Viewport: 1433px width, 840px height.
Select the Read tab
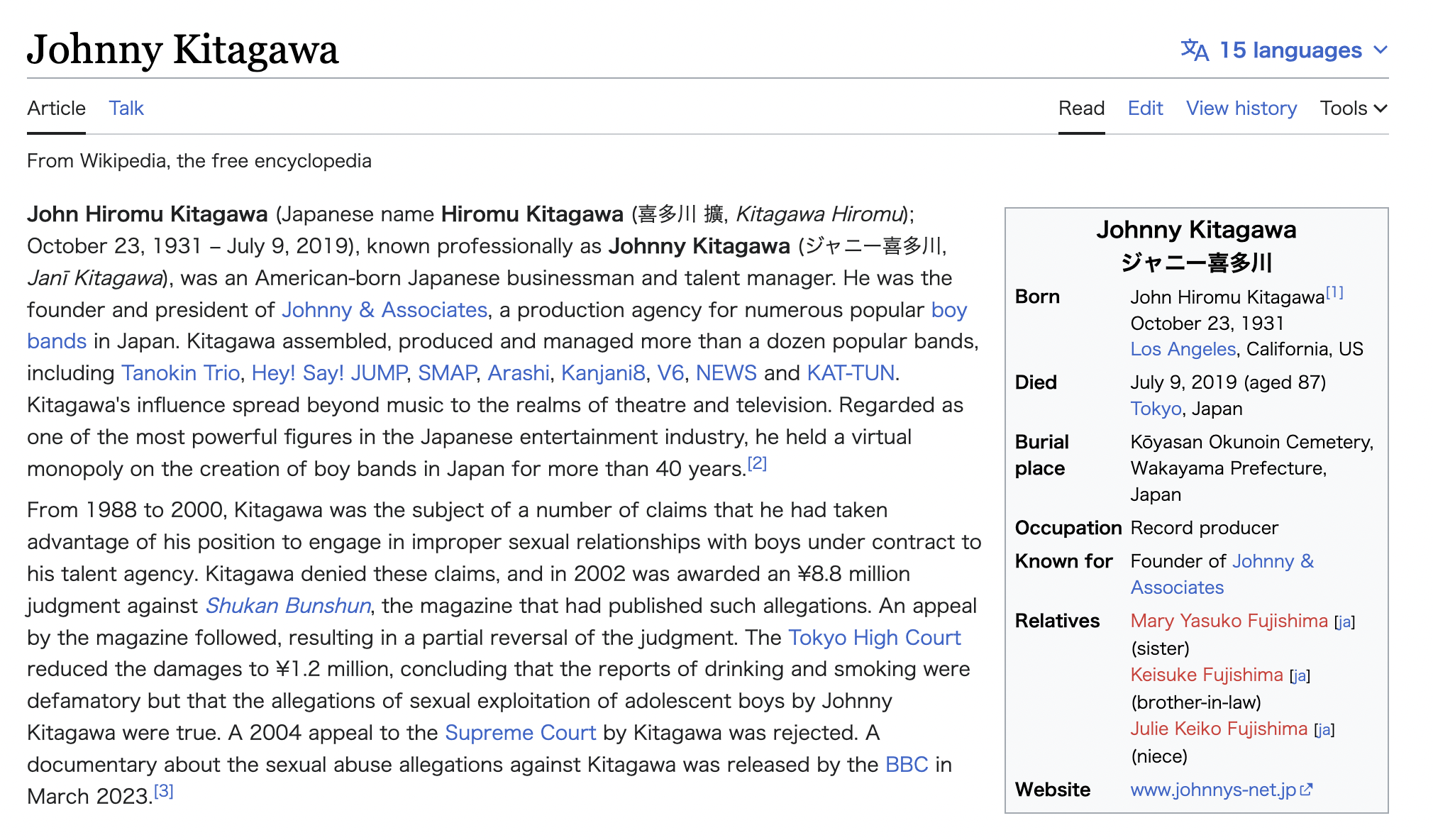1081,108
